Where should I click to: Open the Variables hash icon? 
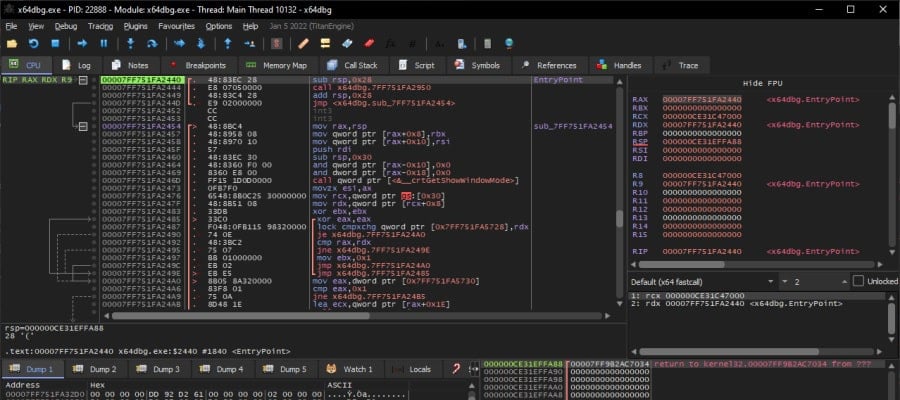(412, 44)
